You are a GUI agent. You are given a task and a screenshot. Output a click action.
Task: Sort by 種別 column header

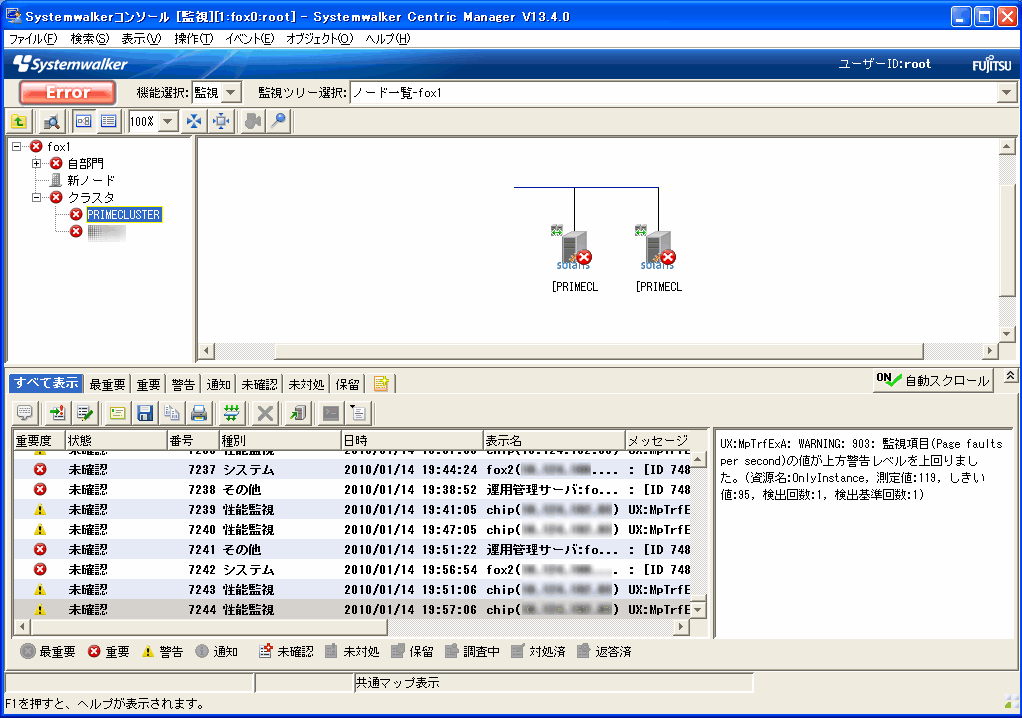280,441
